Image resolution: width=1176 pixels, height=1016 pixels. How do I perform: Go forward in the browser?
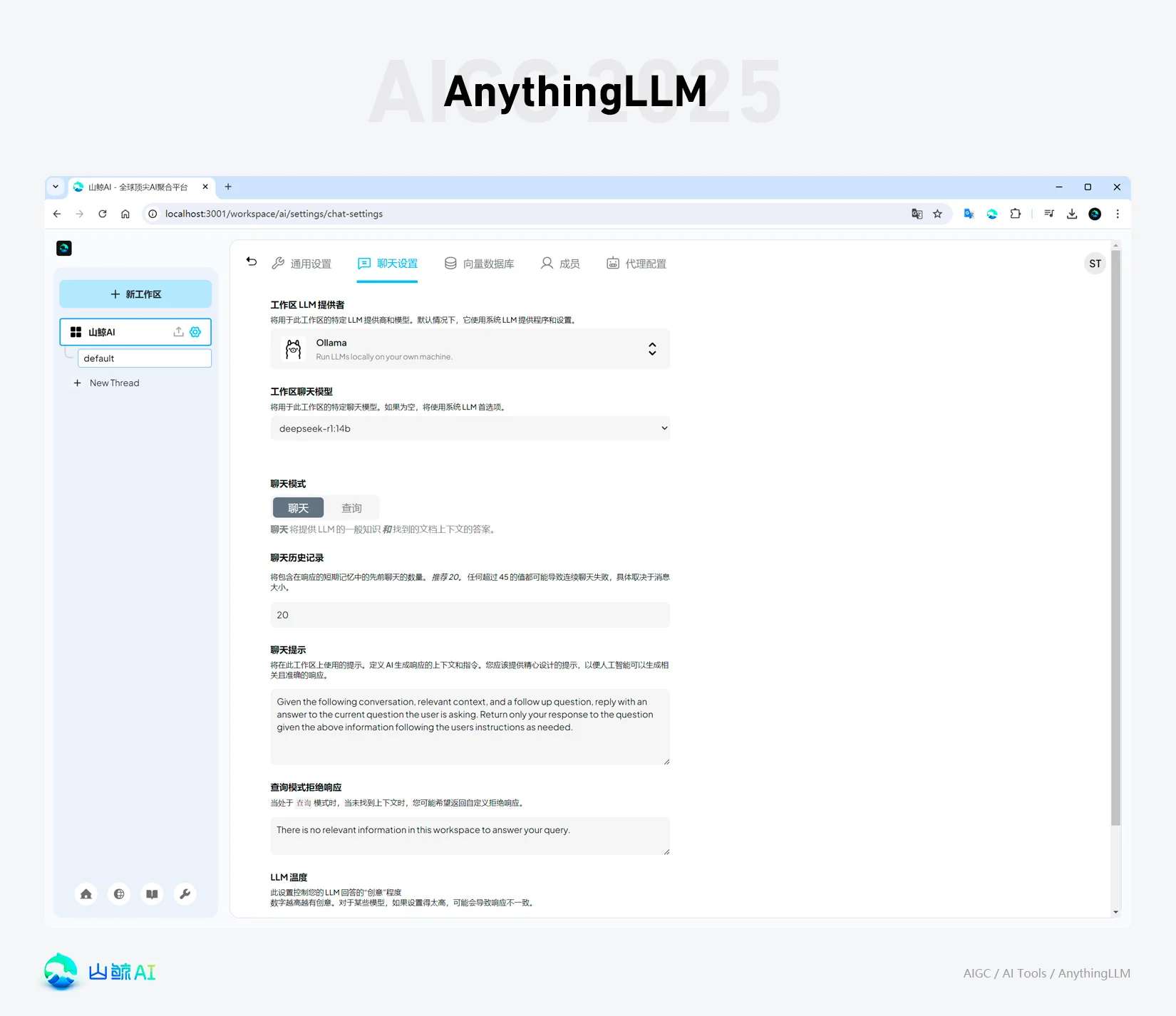tap(80, 214)
